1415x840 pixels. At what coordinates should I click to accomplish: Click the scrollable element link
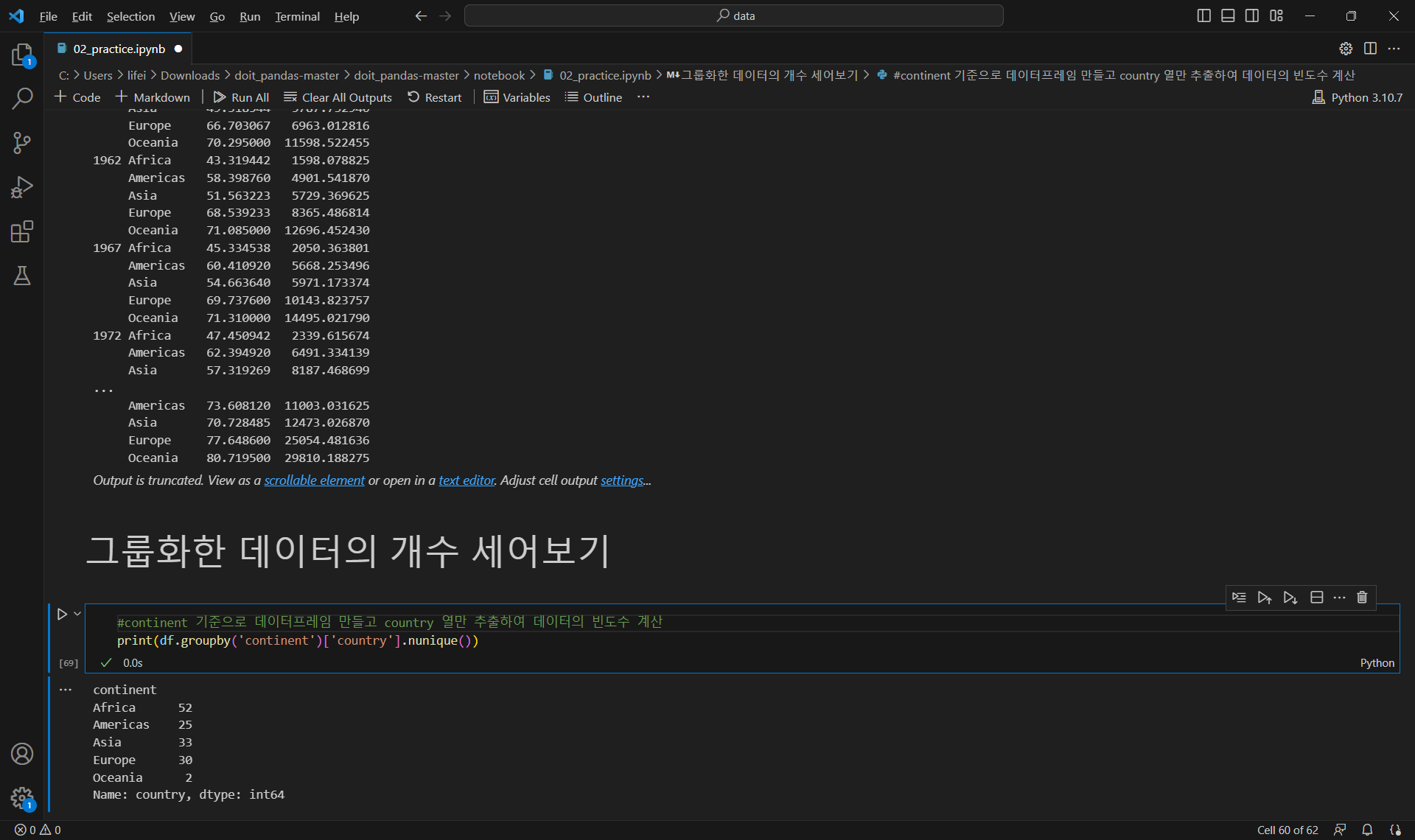[314, 480]
